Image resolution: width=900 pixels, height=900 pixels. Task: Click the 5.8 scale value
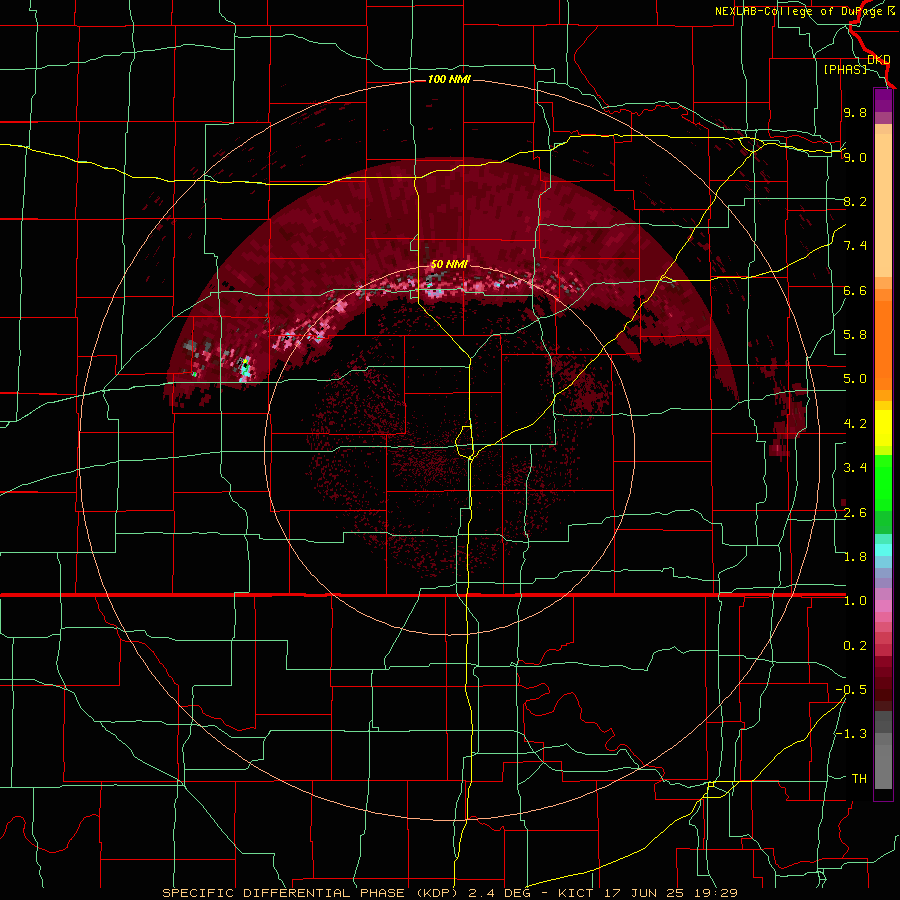[x=855, y=335]
